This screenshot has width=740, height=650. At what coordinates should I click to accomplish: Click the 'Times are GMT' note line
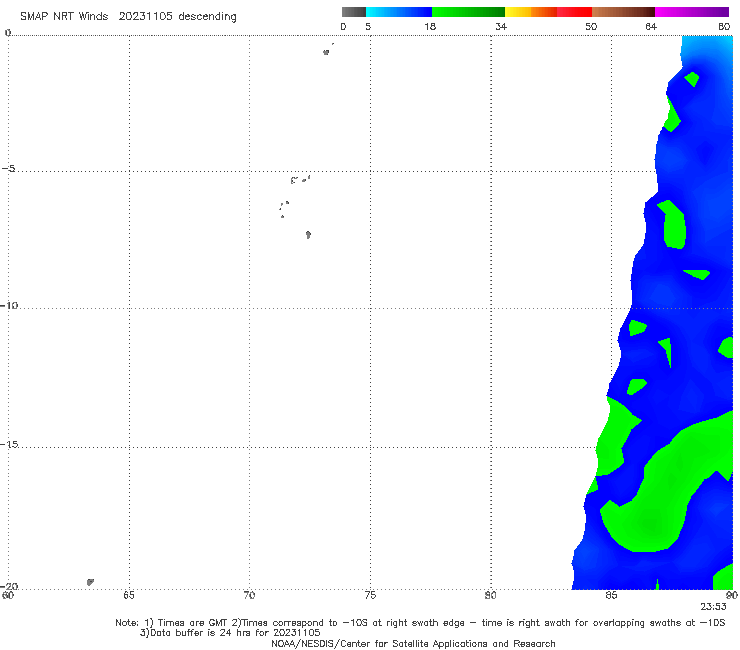click(420, 623)
